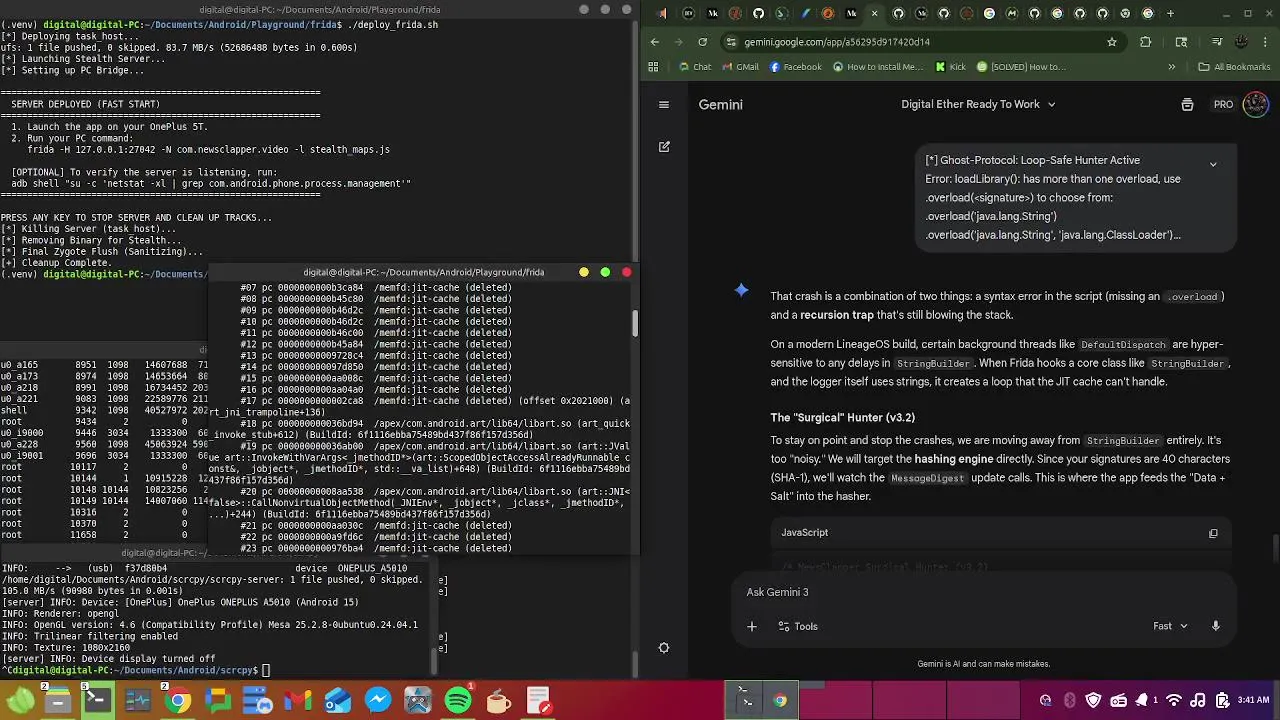Open the notifications bell in tray

pos(1141,701)
